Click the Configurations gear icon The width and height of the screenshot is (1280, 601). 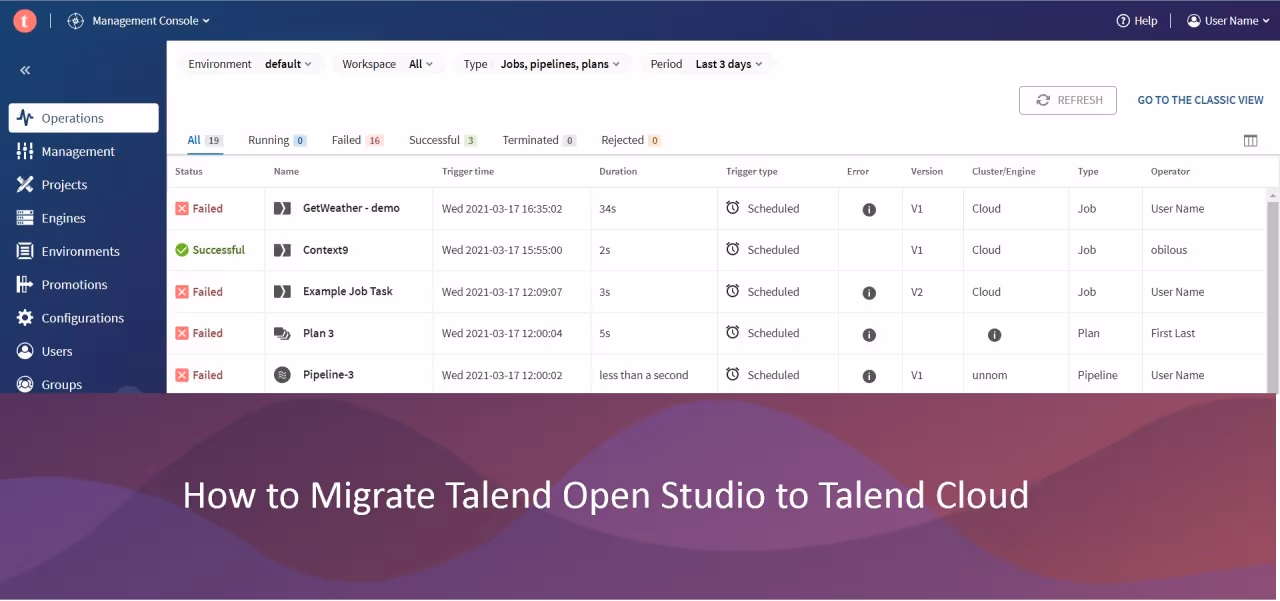[25, 318]
